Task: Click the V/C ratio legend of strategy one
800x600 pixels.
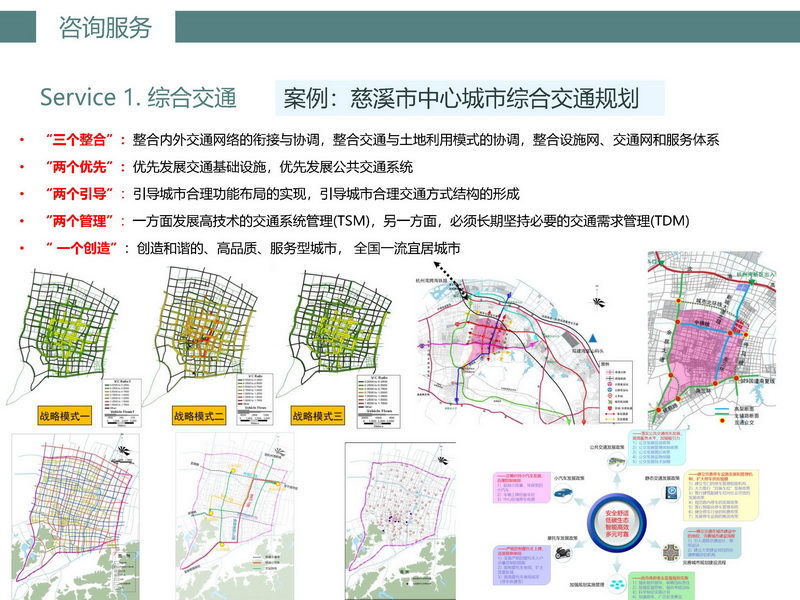Action: (x=122, y=403)
